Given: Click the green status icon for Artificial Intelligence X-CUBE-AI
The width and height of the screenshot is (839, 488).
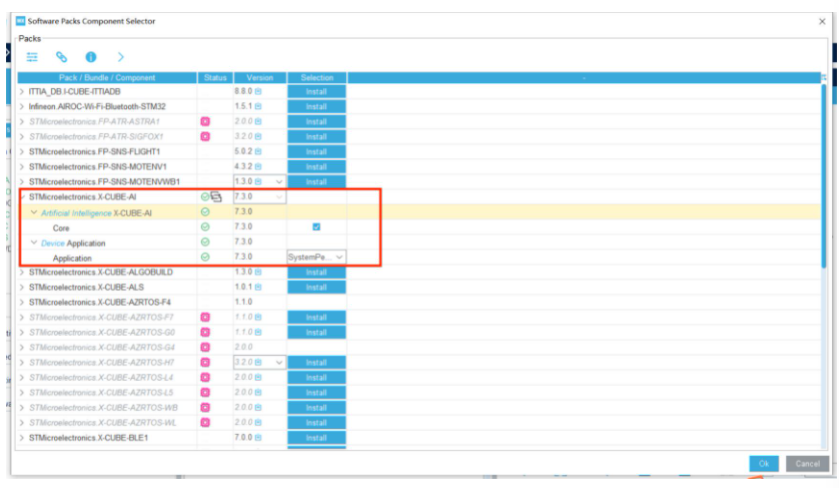Looking at the screenshot, I should coord(205,212).
